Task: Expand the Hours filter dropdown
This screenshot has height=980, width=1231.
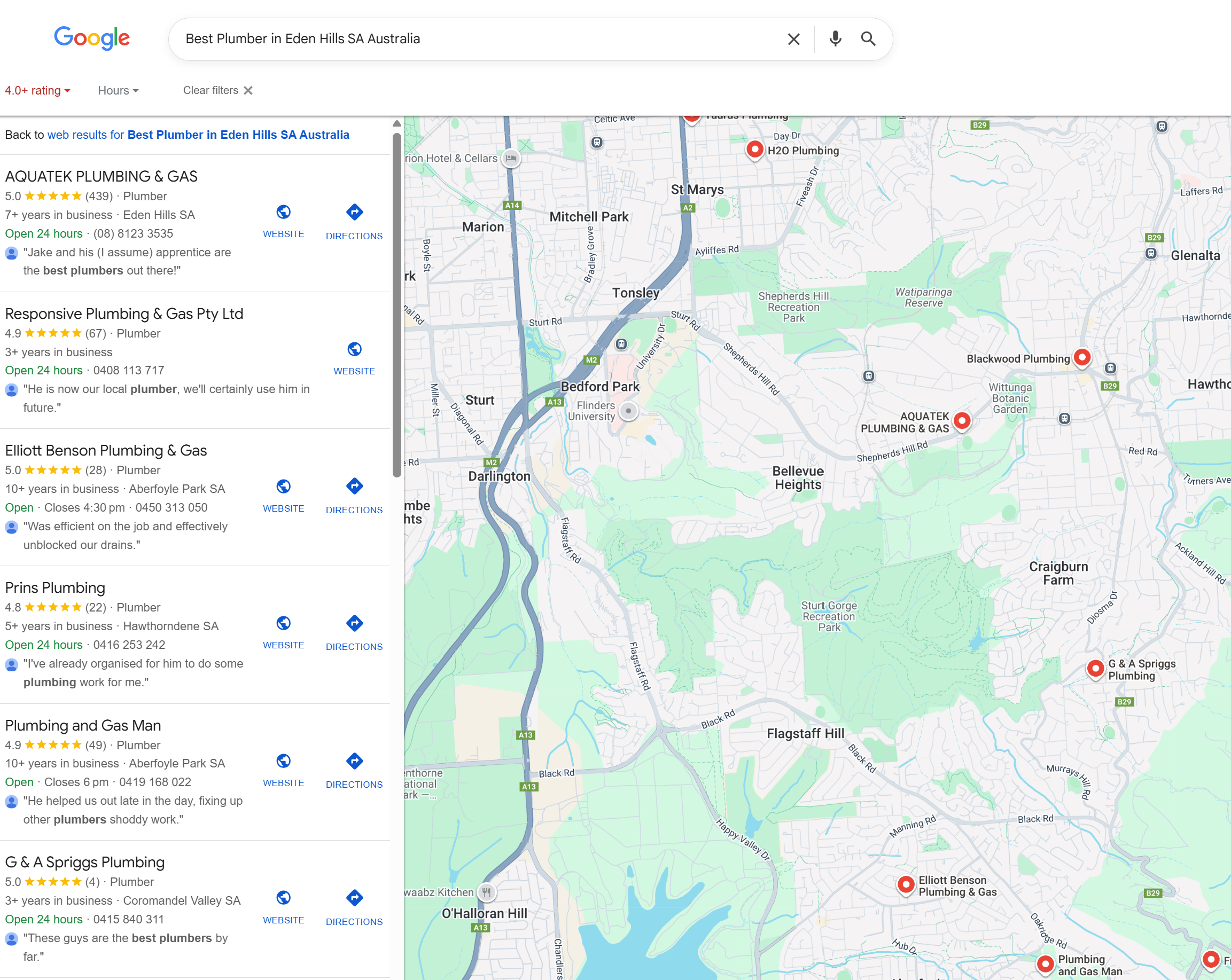Action: click(x=118, y=90)
